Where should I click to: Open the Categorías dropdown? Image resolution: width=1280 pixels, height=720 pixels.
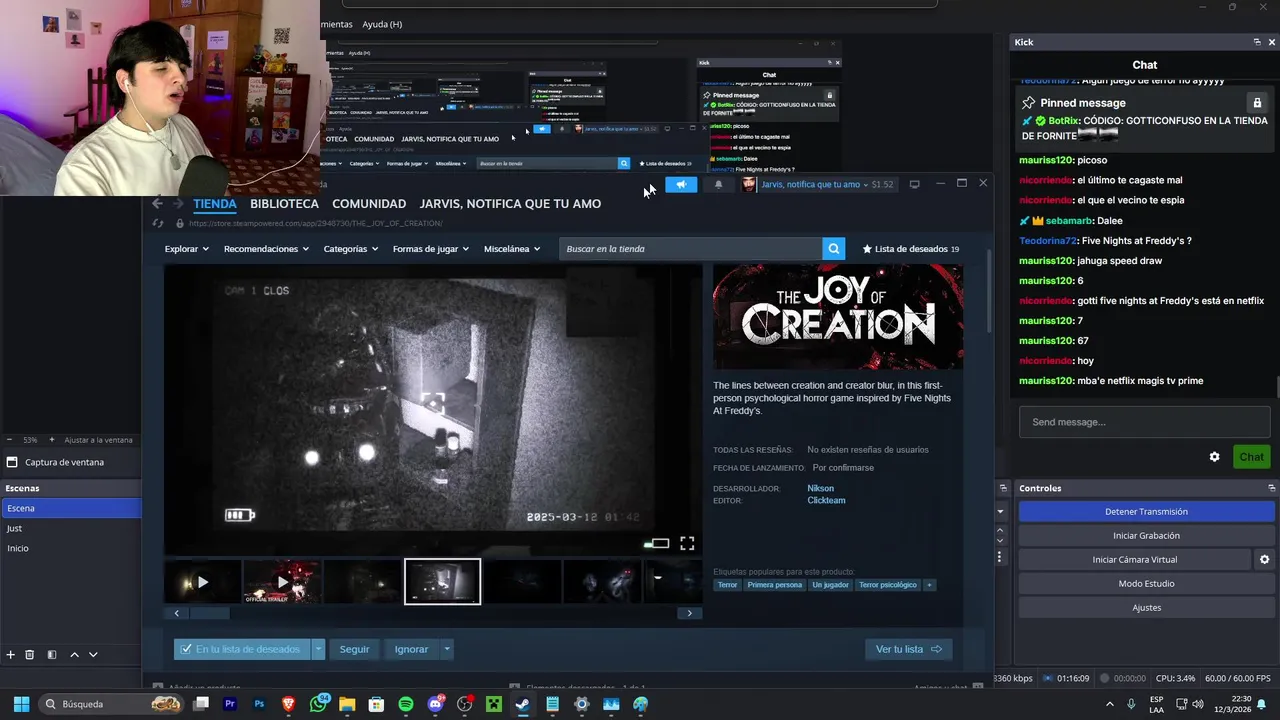point(351,249)
